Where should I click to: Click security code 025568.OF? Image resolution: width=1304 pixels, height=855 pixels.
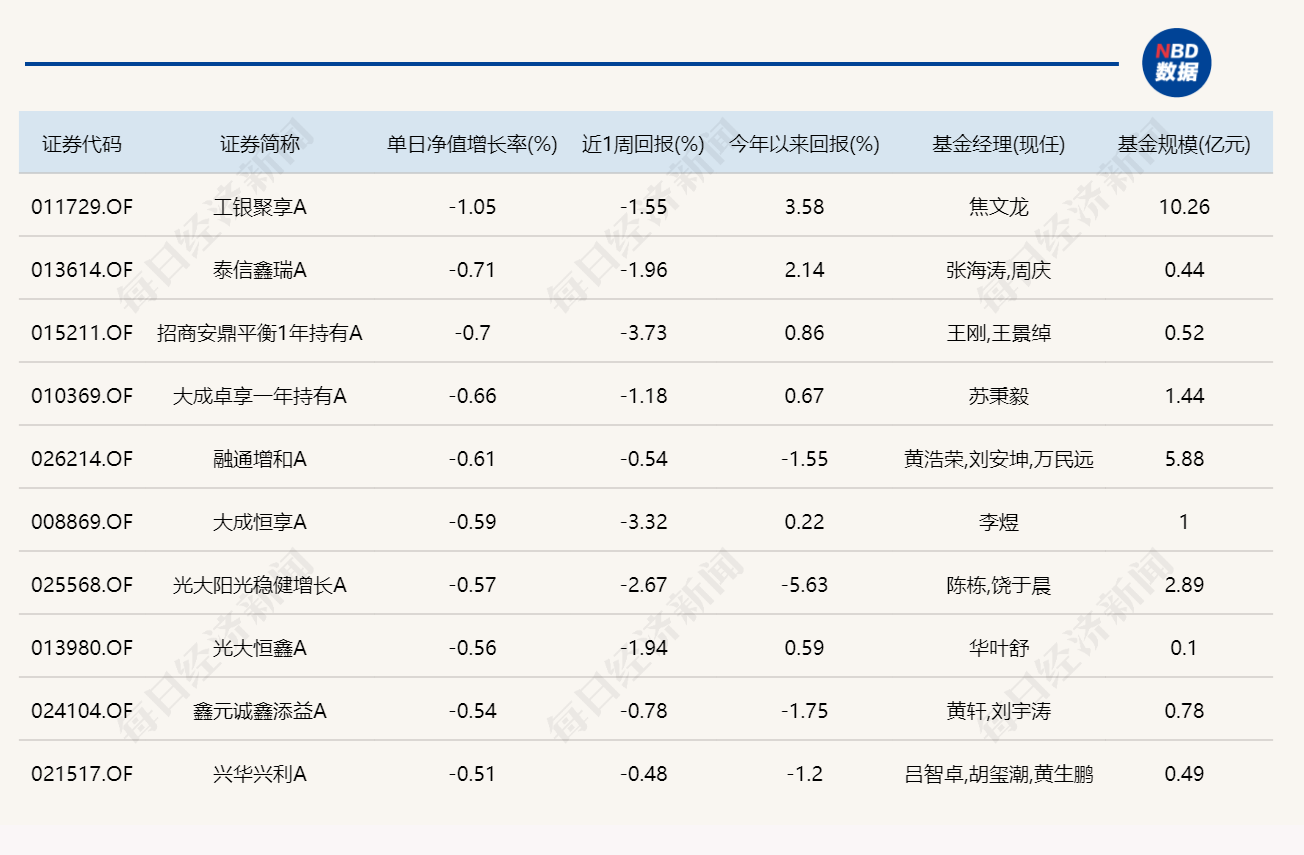(82, 585)
